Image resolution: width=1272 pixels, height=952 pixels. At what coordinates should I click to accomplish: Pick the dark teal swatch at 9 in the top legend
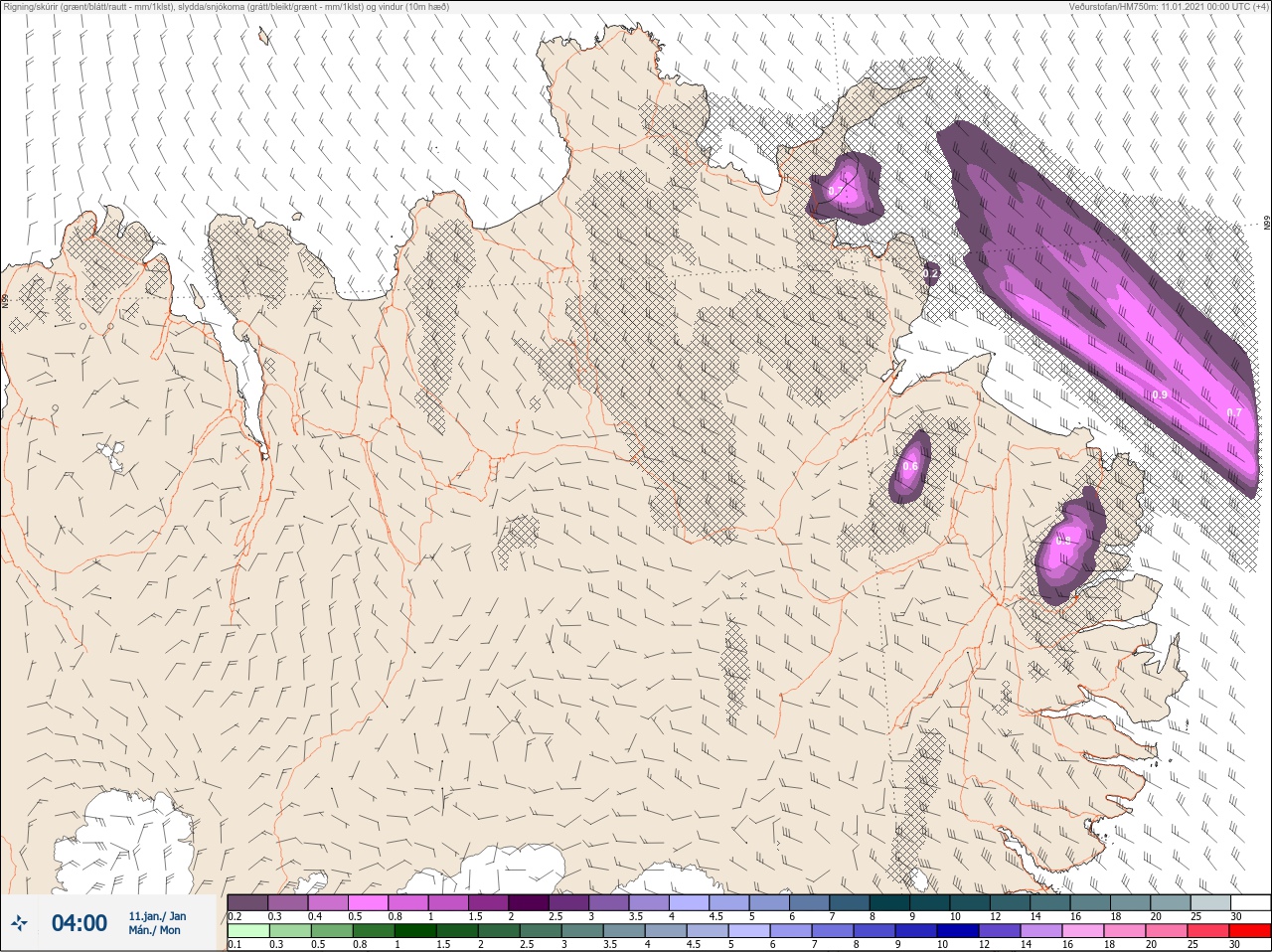click(930, 902)
